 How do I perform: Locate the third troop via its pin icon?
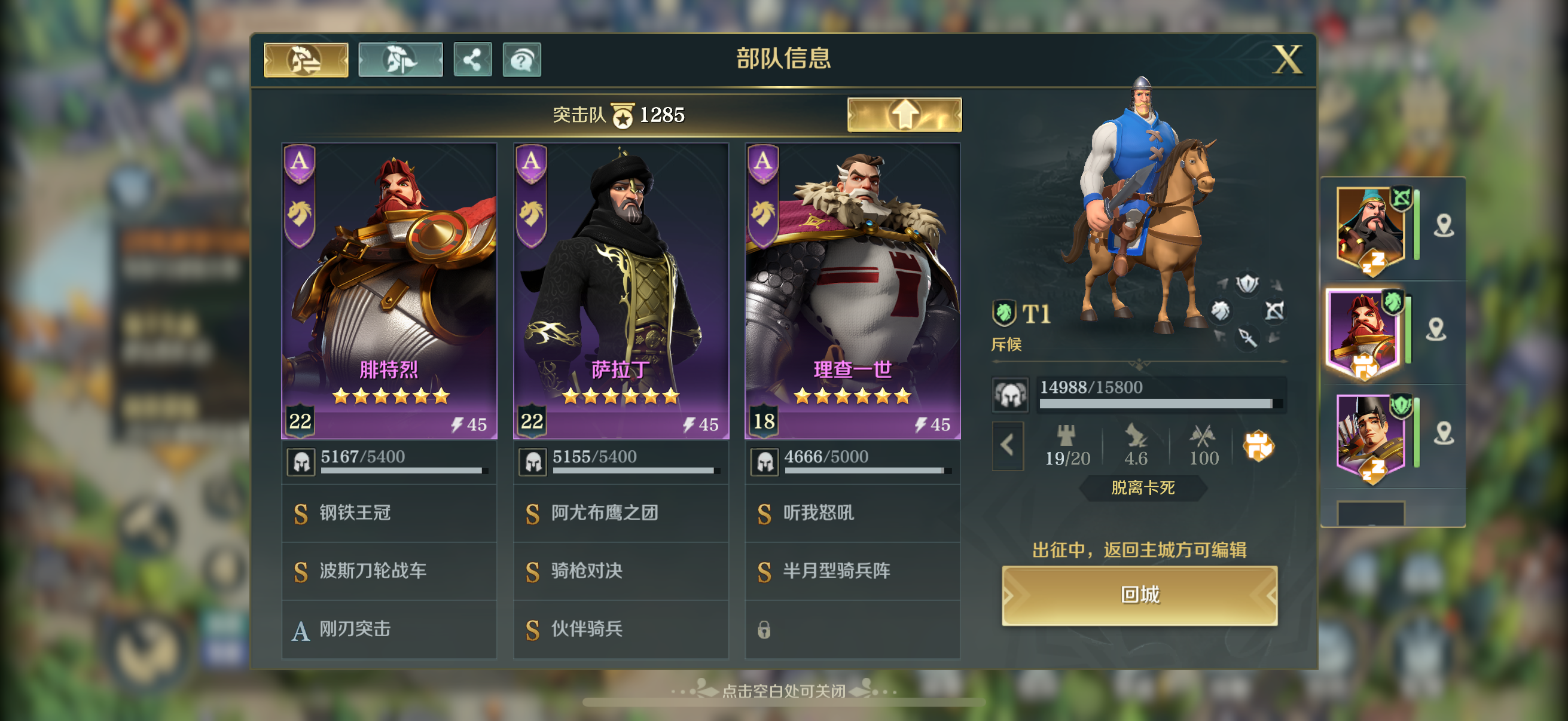pos(1444,433)
